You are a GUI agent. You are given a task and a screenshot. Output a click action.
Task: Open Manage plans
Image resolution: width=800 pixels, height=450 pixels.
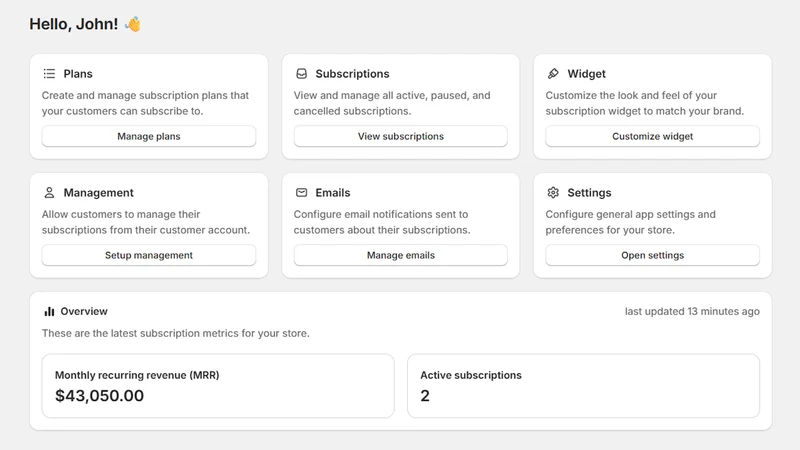148,136
